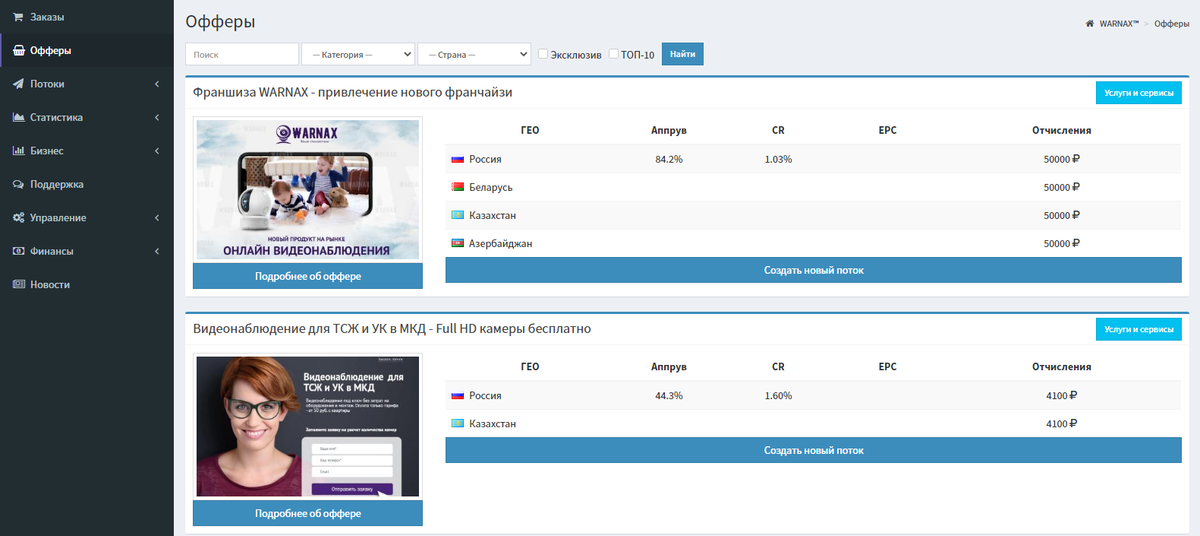Click the area chart icon beside Статистика
Image resolution: width=1200 pixels, height=536 pixels.
(x=18, y=117)
